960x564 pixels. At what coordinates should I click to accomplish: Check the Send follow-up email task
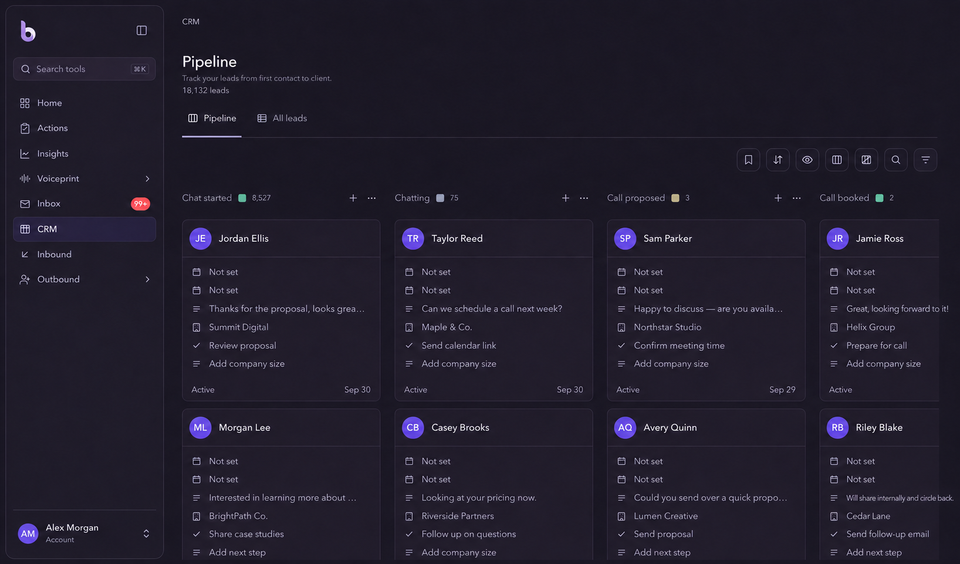point(834,534)
